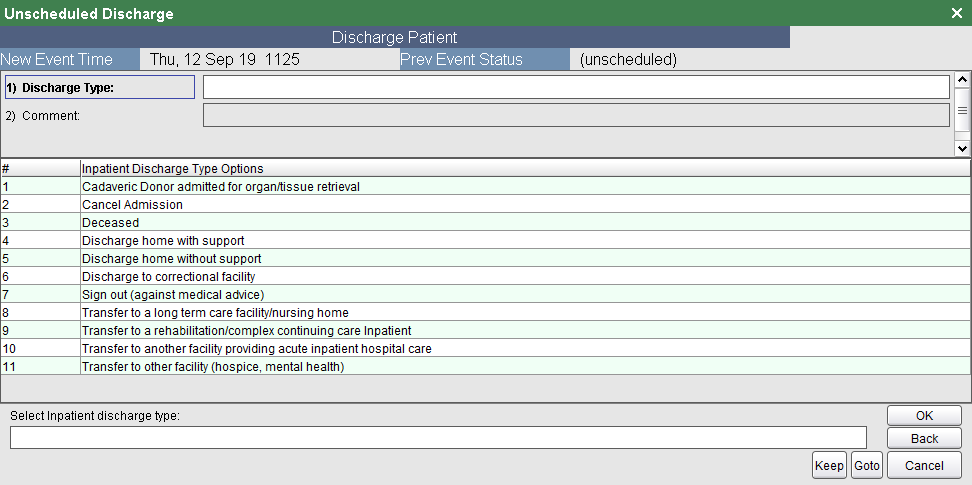Pick Transfer to another facility providing acute care

coord(485,349)
